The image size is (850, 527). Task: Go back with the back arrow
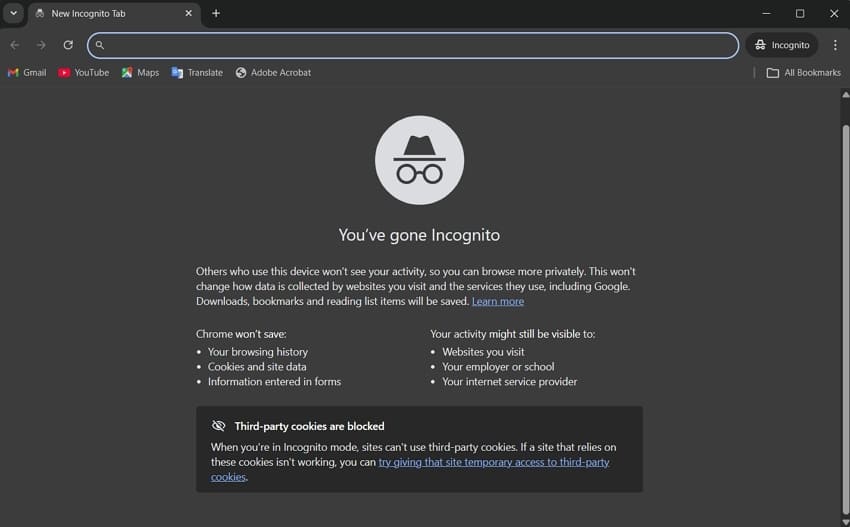tap(15, 45)
